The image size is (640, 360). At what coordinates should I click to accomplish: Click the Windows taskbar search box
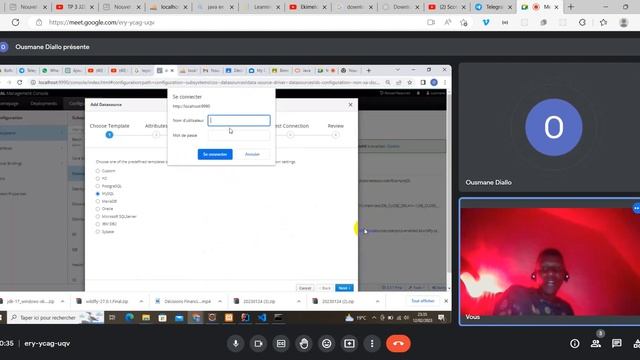coord(56,318)
